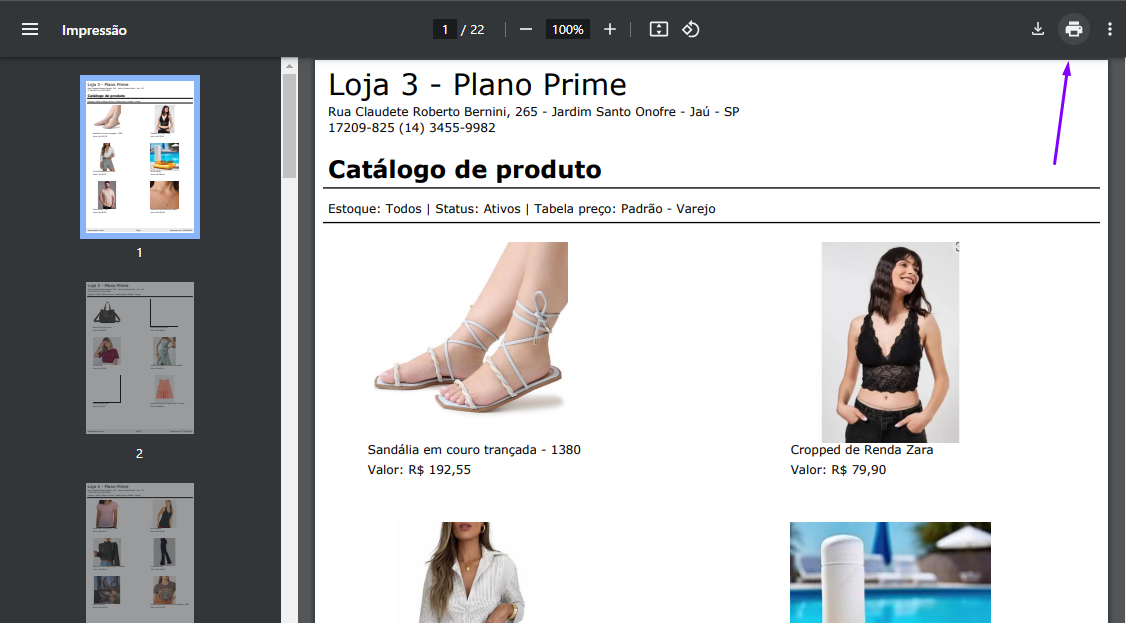The height and width of the screenshot is (623, 1126).
Task: Click the 'Loja 3 - Plano Prime' heading
Action: [477, 85]
